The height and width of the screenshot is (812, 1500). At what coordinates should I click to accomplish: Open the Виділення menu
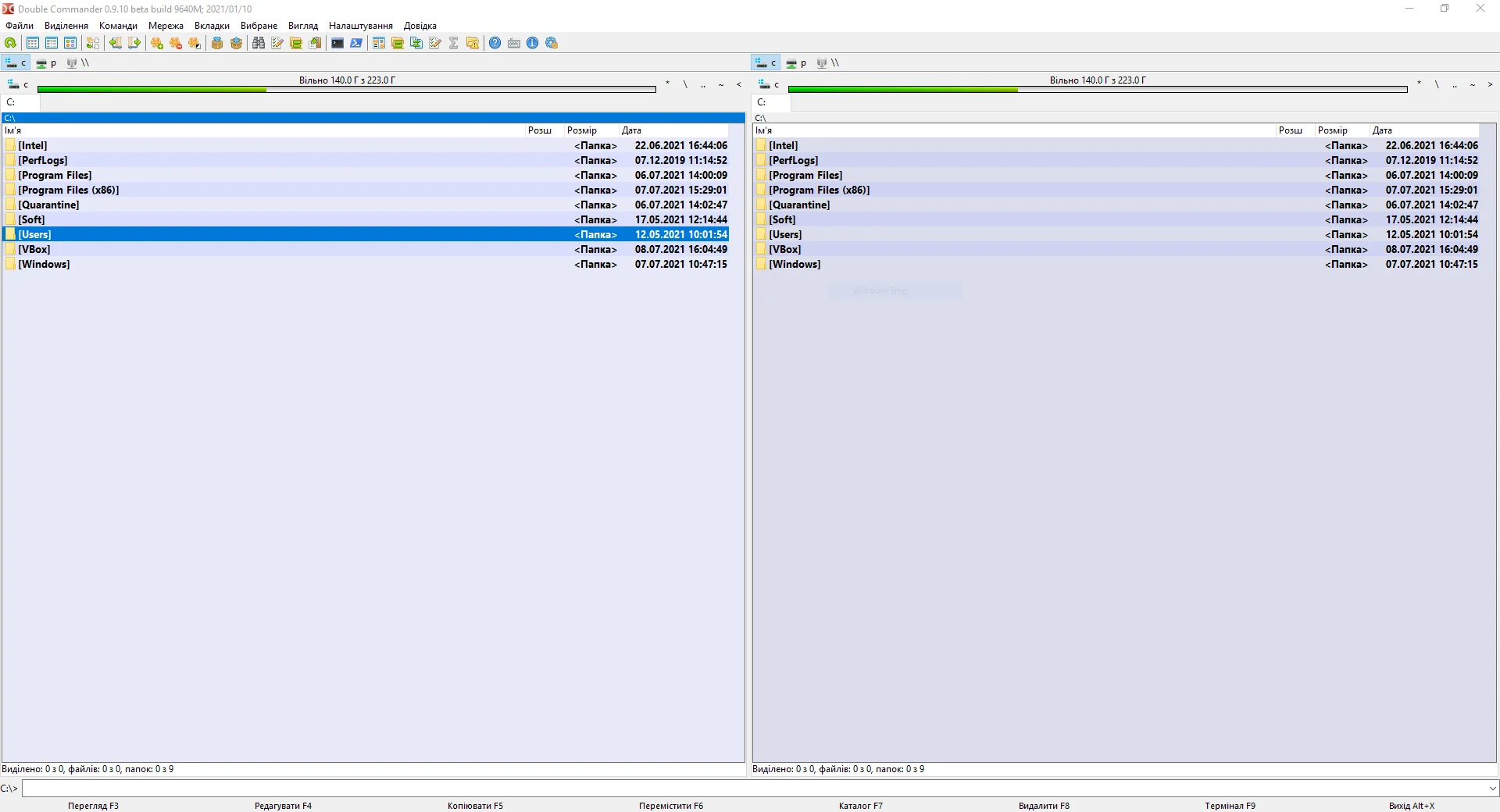[66, 26]
